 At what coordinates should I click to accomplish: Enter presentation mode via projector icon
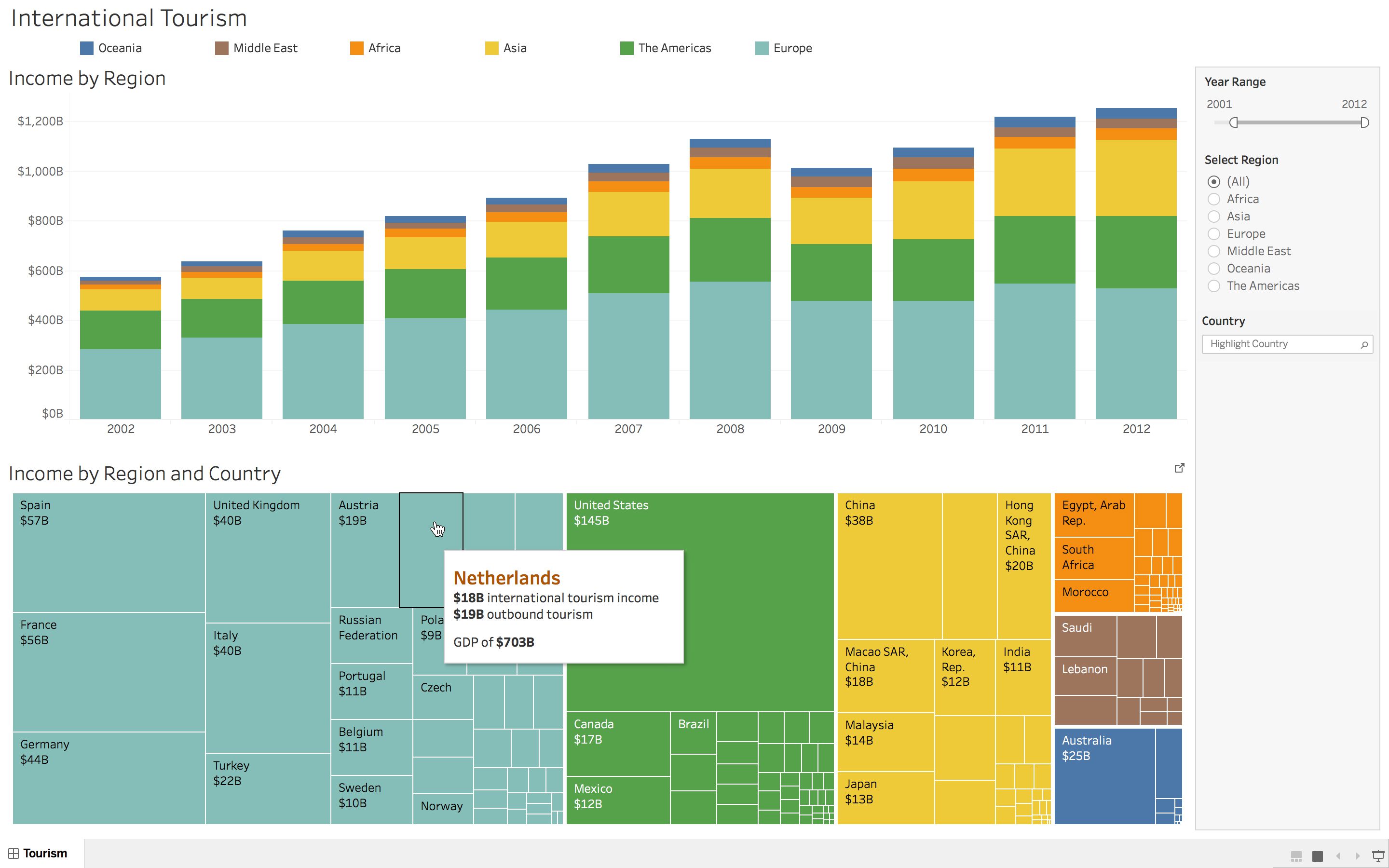tap(1378, 855)
